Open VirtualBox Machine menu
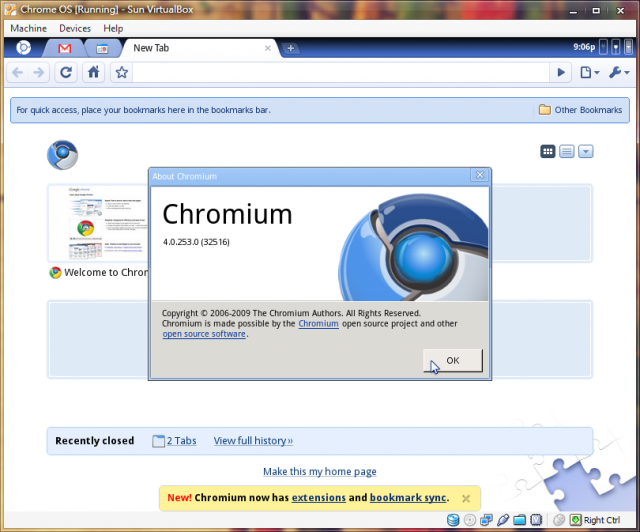640x532 pixels. pyautogui.click(x=29, y=28)
